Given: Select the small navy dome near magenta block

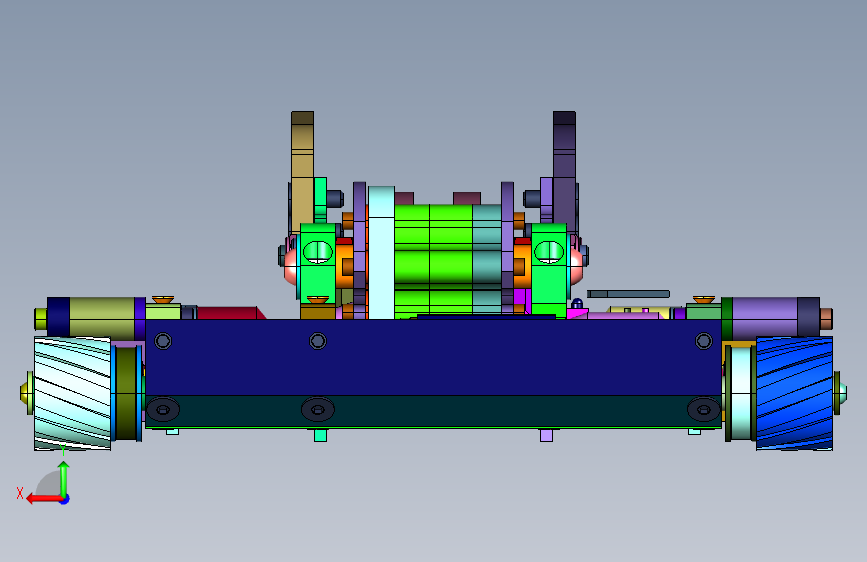Looking at the screenshot, I should coord(577,304).
